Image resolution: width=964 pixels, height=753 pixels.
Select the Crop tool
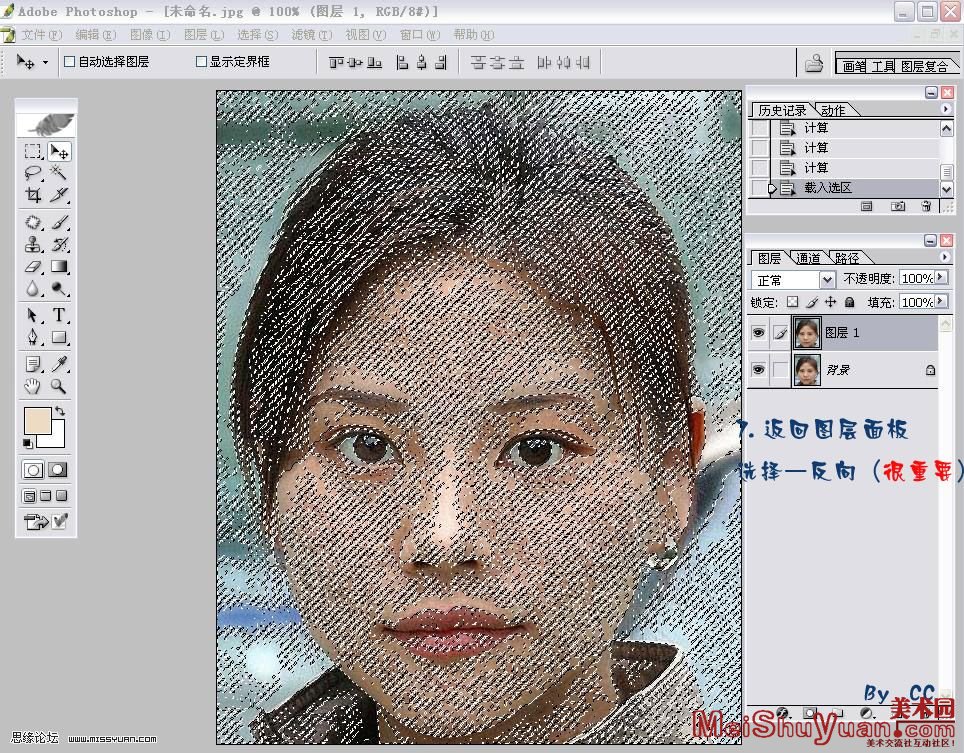(33, 195)
